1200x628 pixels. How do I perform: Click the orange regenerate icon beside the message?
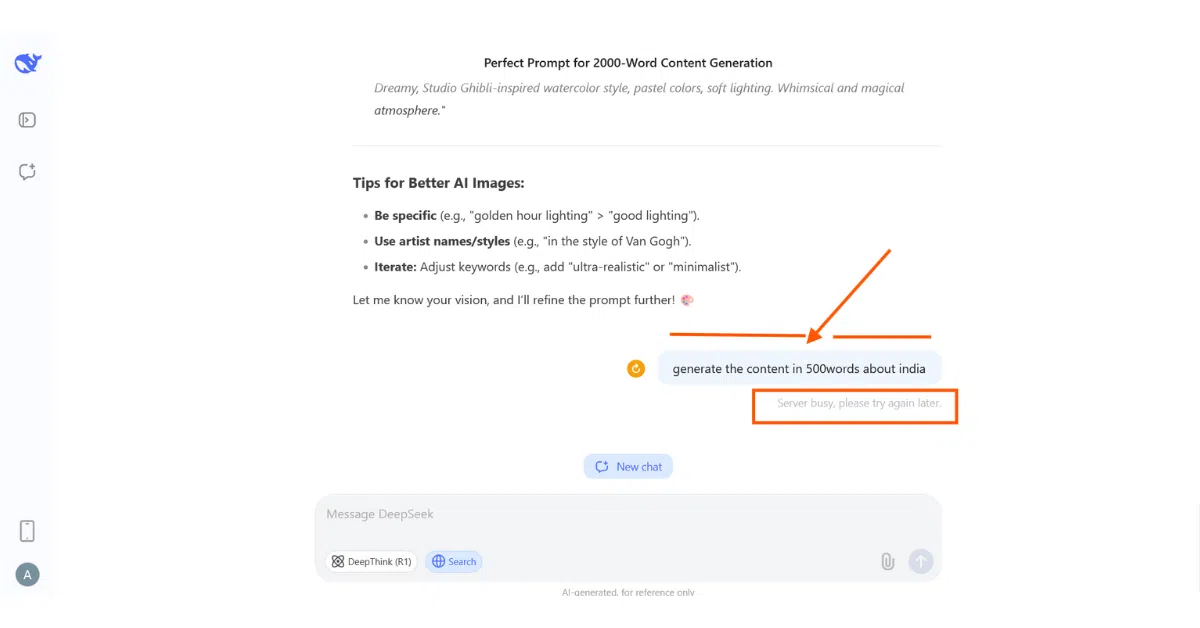[636, 369]
